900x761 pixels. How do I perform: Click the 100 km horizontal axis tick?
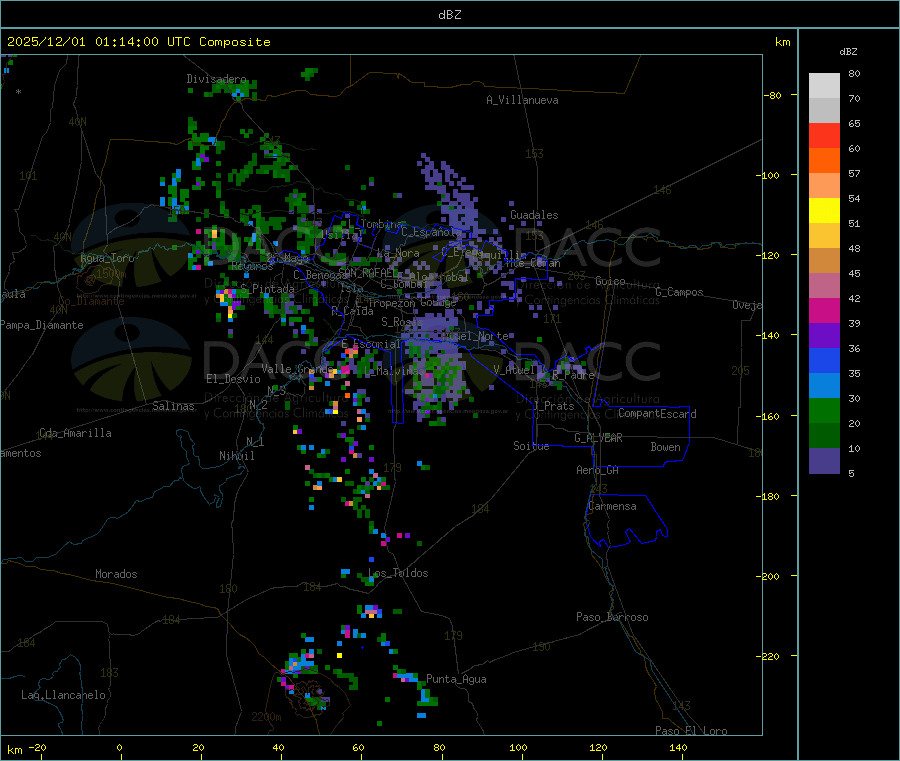518,747
